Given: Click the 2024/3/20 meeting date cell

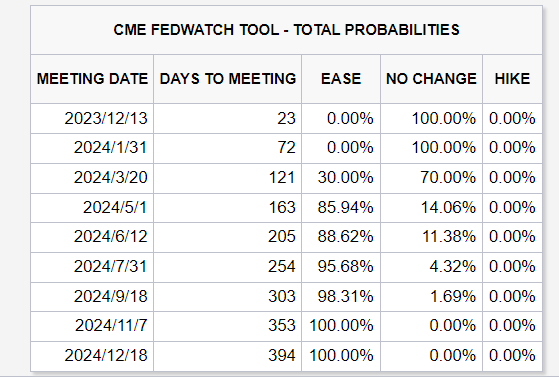Looking at the screenshot, I should 92,178.
